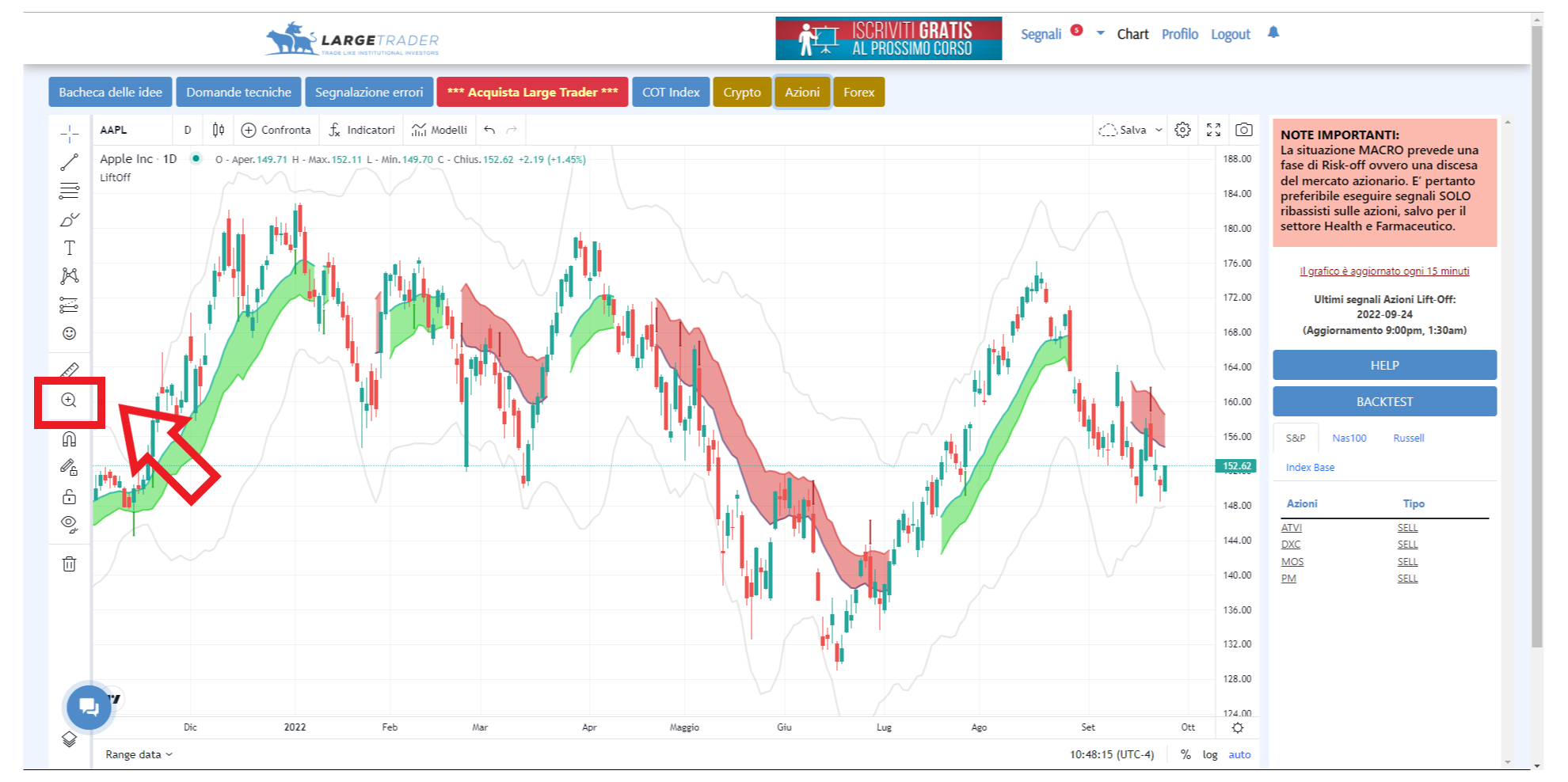
Task: Click the HELP button
Action: [1384, 365]
